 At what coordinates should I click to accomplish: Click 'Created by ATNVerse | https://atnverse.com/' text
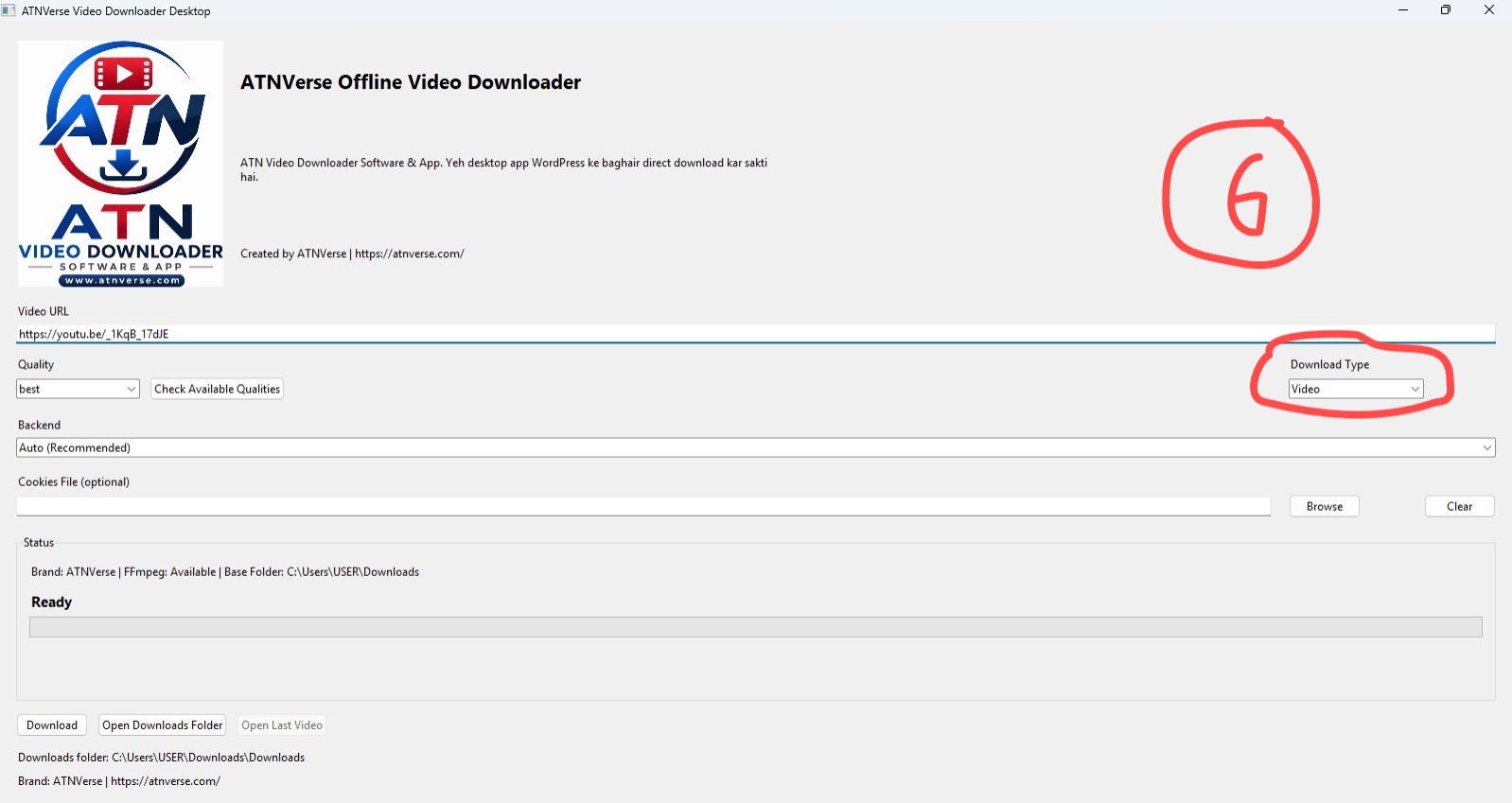[352, 253]
